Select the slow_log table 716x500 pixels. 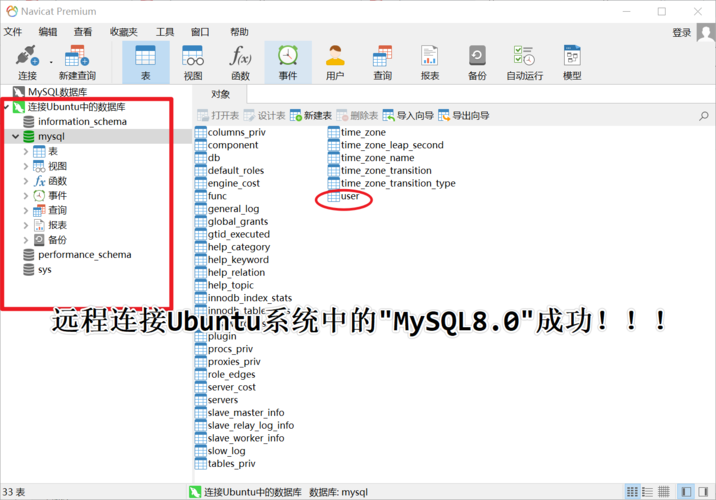(221, 451)
